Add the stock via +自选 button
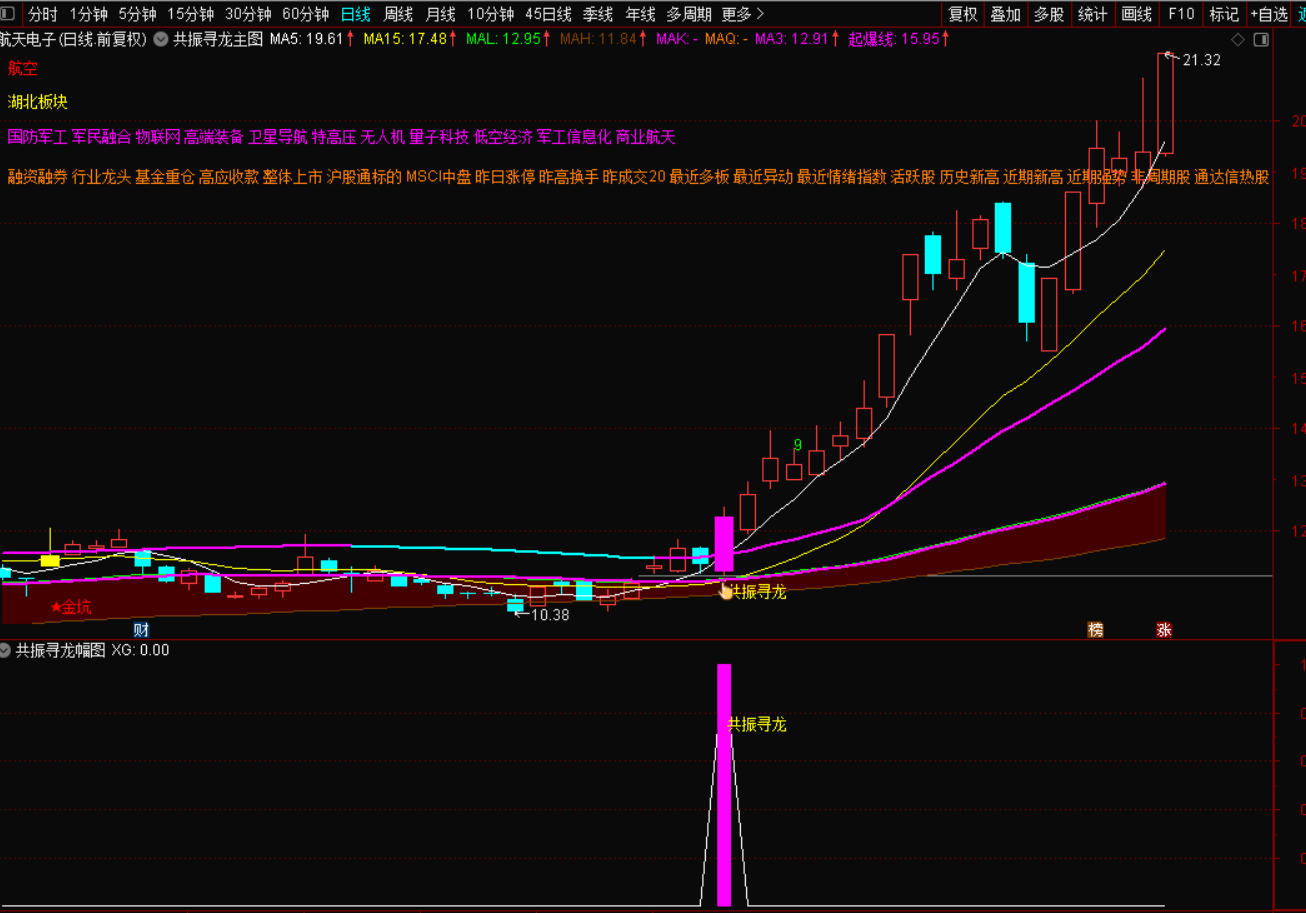The width and height of the screenshot is (1306, 913). point(1268,14)
